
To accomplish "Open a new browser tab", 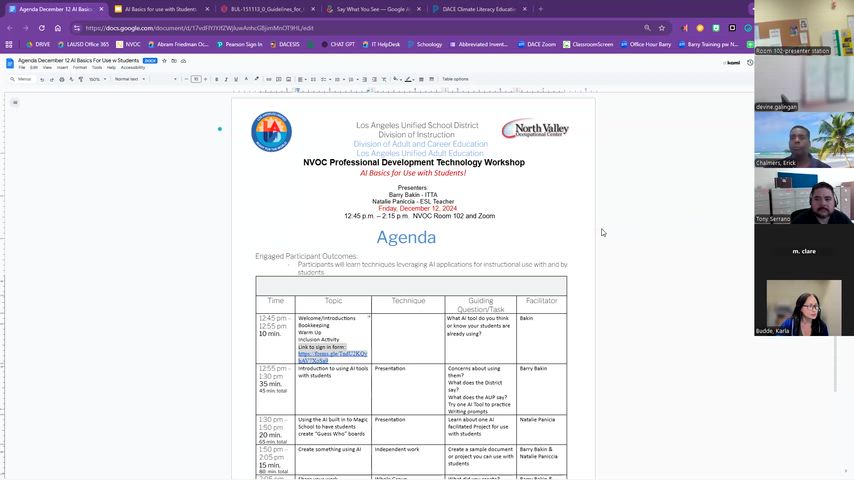I will pos(540,9).
